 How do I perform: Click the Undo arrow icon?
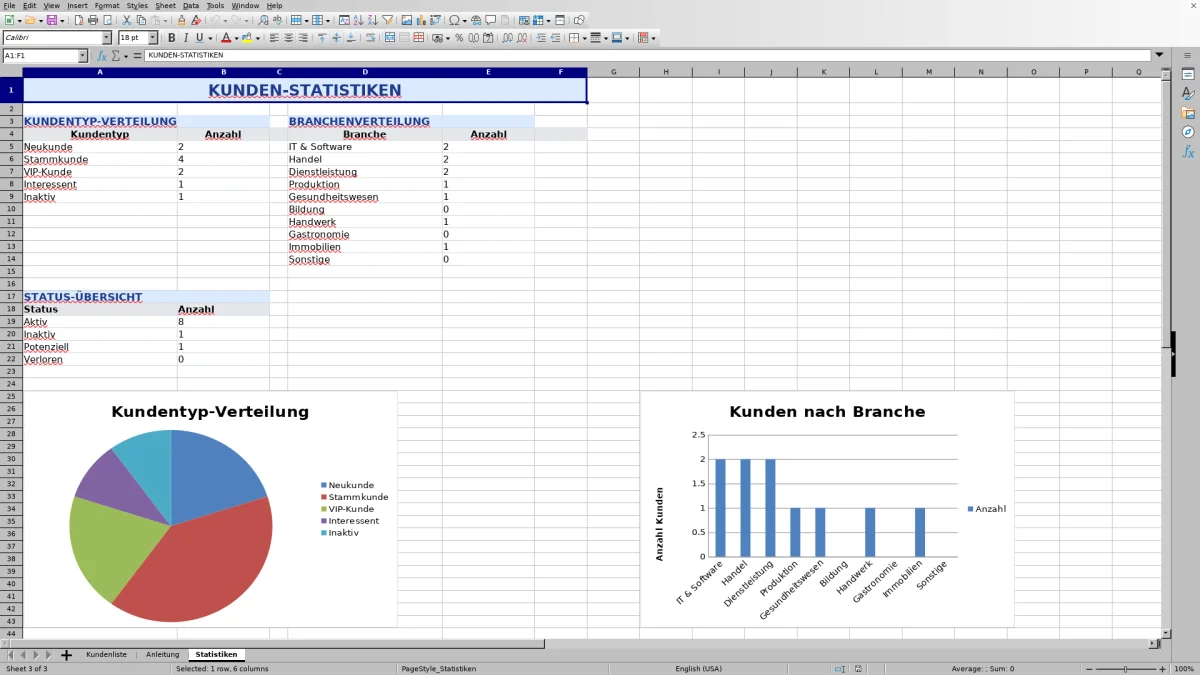(214, 20)
